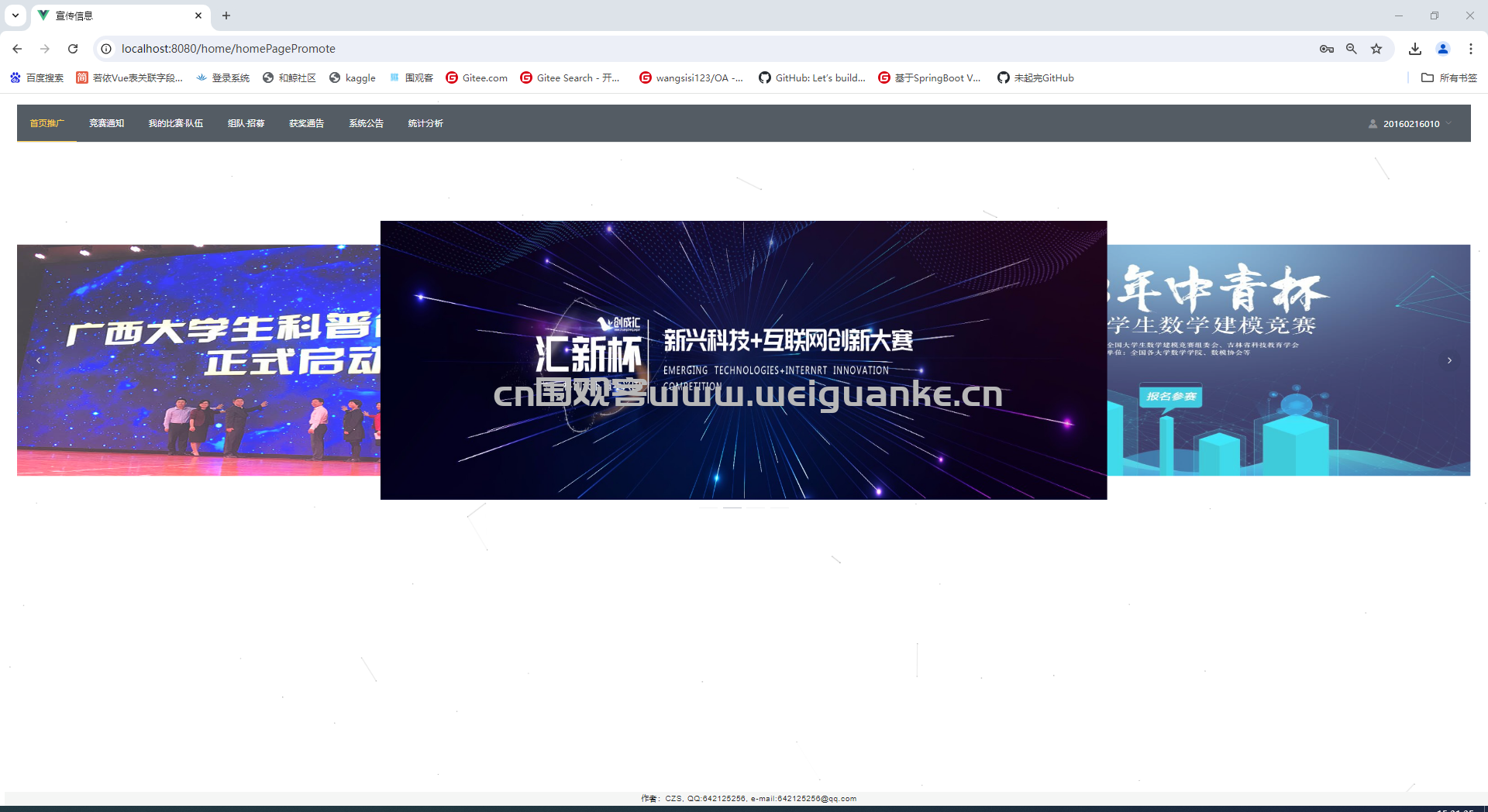
Task: Close the 宣传信息 browser tab
Action: (198, 15)
